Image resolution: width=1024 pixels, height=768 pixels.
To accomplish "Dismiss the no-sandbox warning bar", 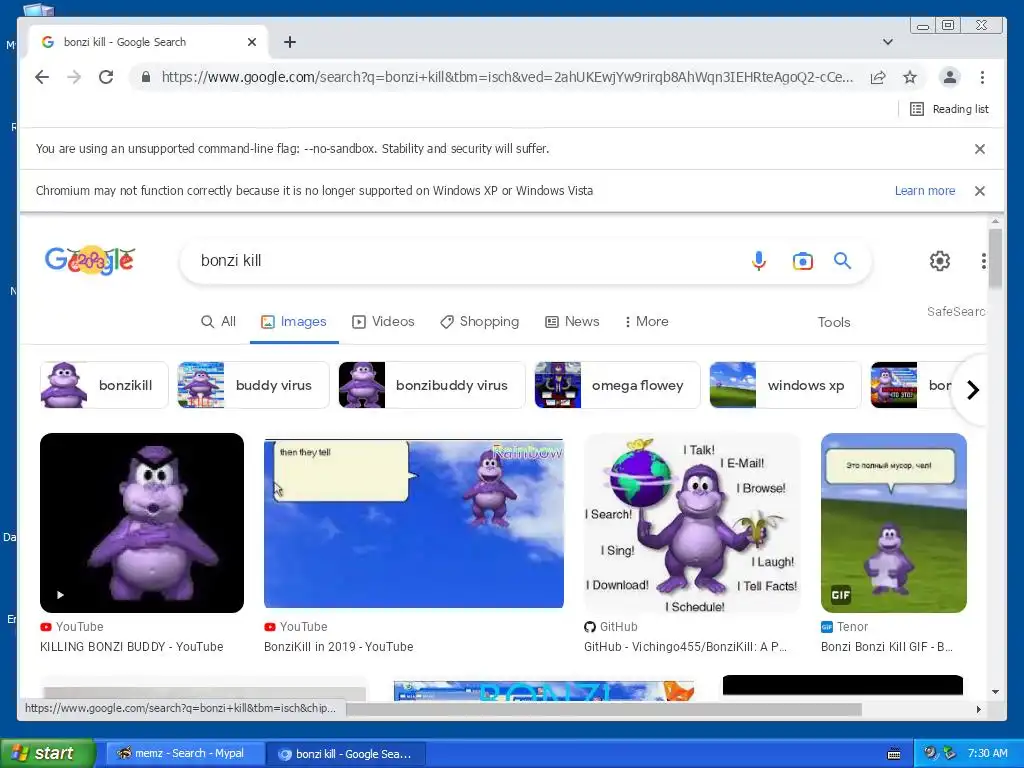I will [x=980, y=149].
